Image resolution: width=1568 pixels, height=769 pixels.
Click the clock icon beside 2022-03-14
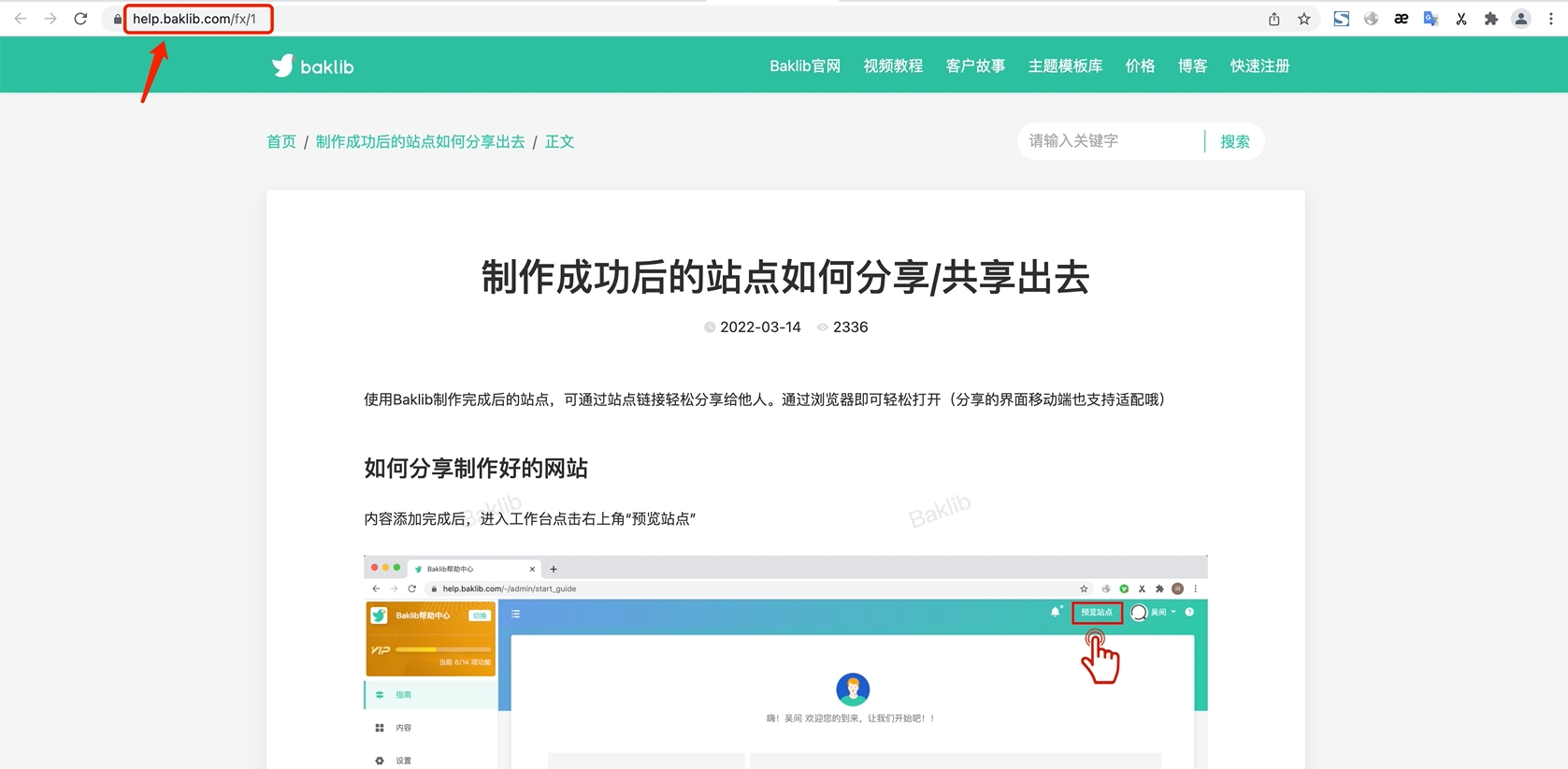tap(710, 327)
